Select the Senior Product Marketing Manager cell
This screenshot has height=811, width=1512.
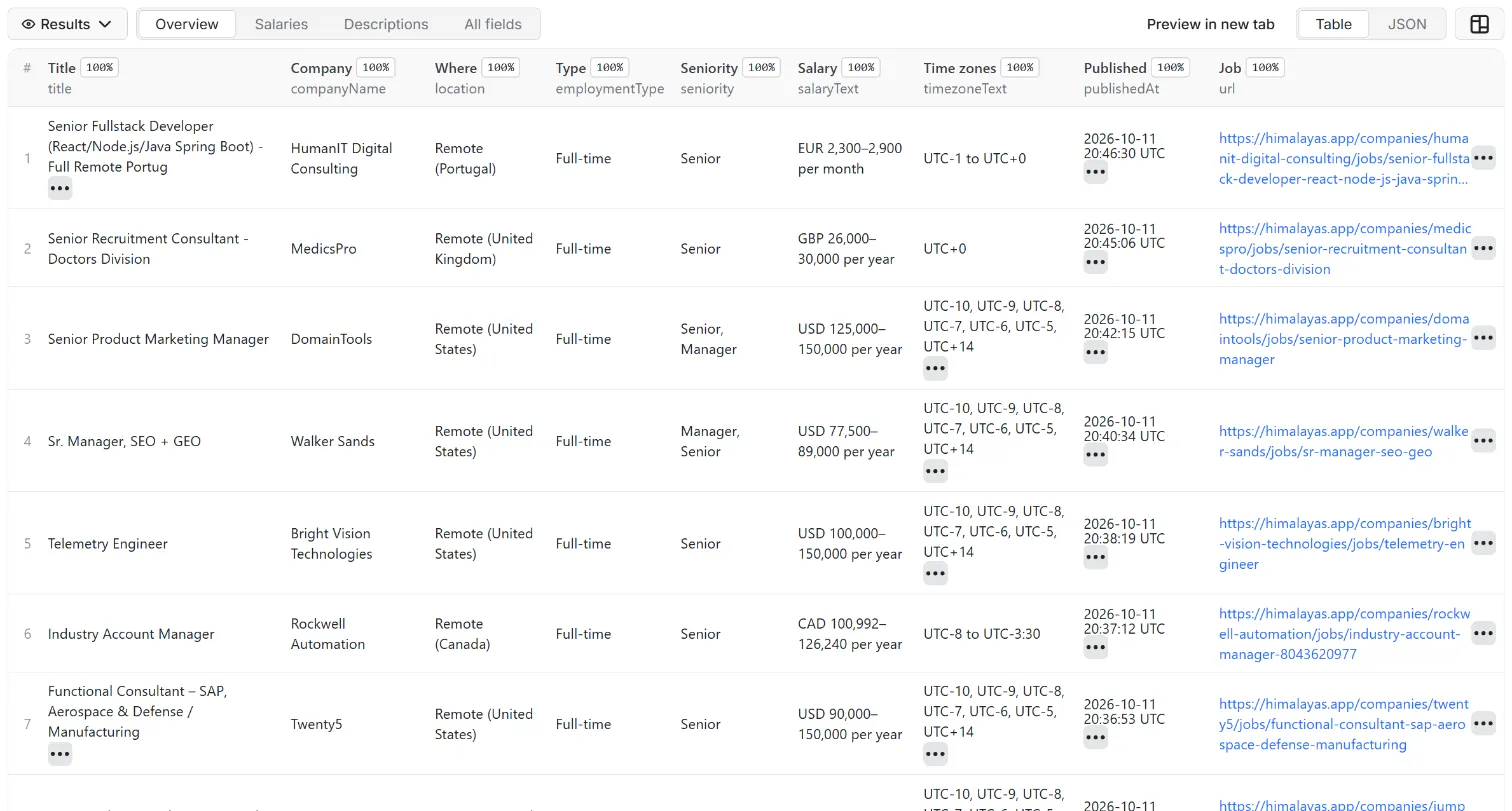pyautogui.click(x=158, y=338)
